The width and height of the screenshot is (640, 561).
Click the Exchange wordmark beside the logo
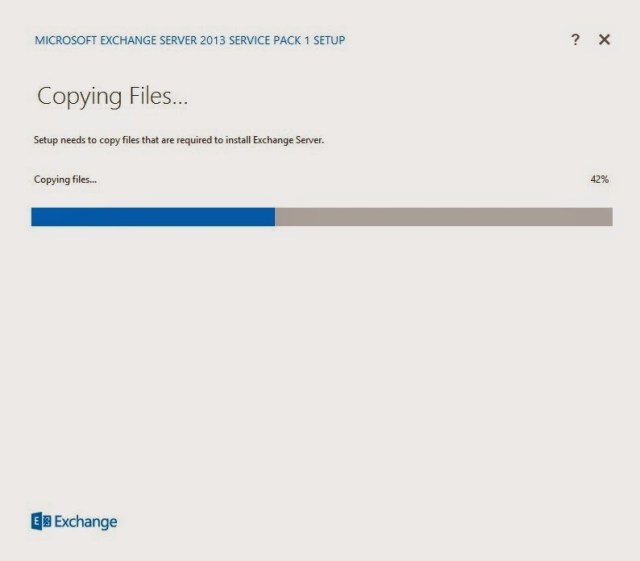tap(85, 522)
